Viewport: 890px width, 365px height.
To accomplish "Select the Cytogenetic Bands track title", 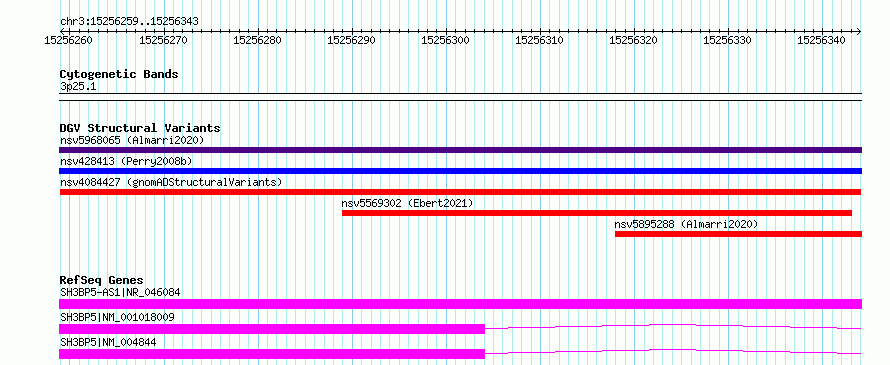I will pos(119,74).
